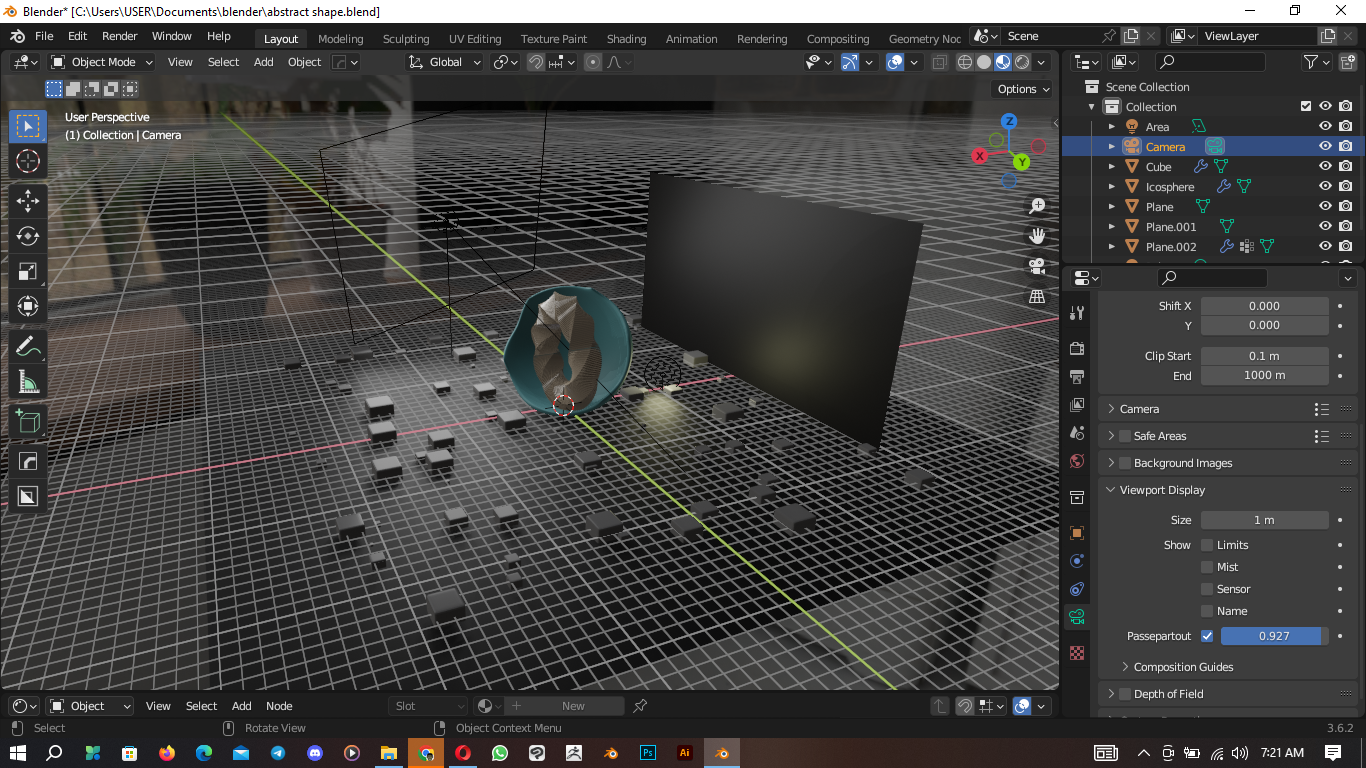Collapse the Collection in outliner
This screenshot has height=768, width=1366.
(1091, 107)
